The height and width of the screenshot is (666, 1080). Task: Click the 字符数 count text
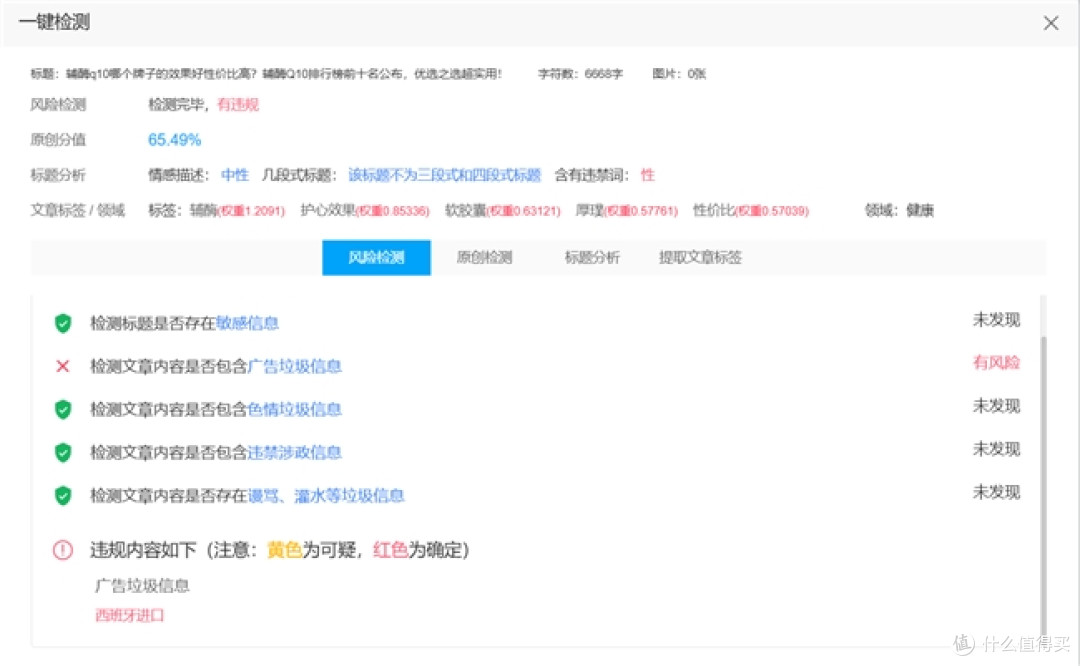580,74
